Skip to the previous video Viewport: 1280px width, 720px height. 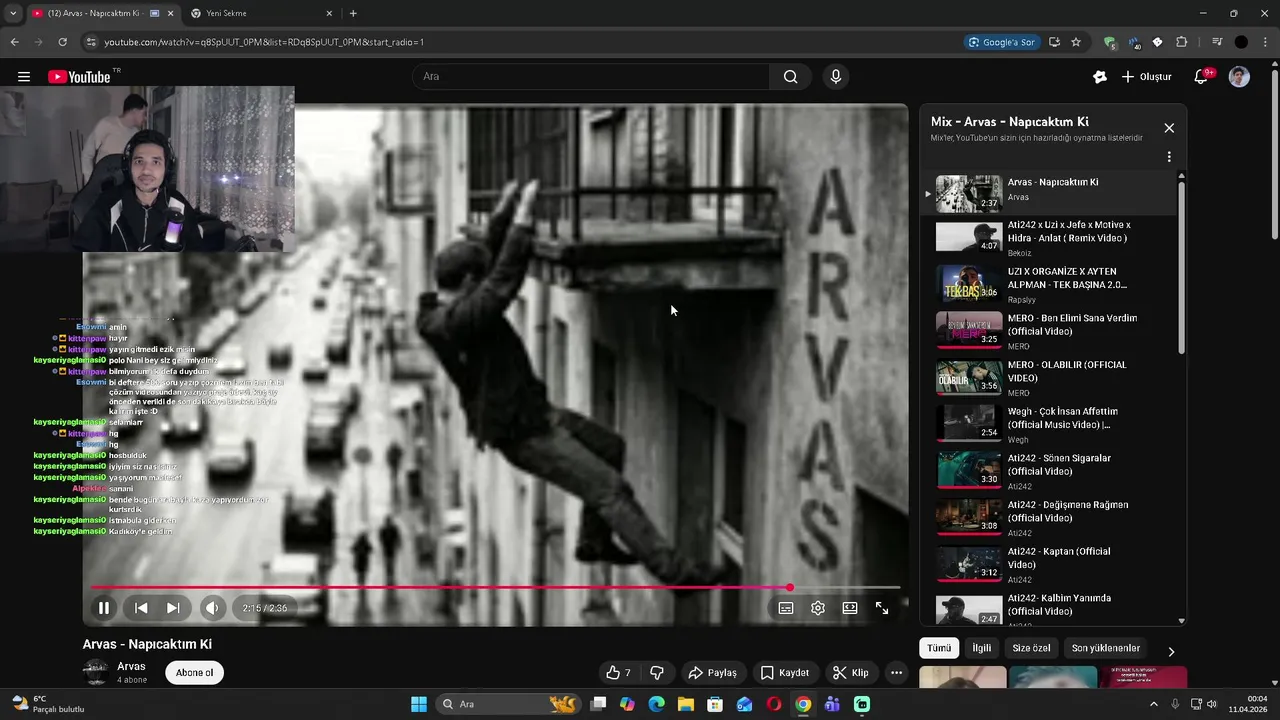coord(141,608)
